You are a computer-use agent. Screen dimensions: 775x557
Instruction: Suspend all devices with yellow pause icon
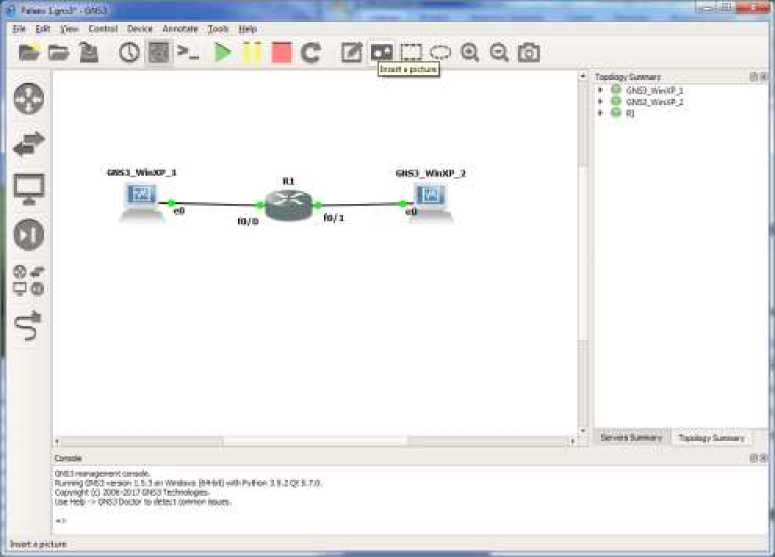point(252,52)
